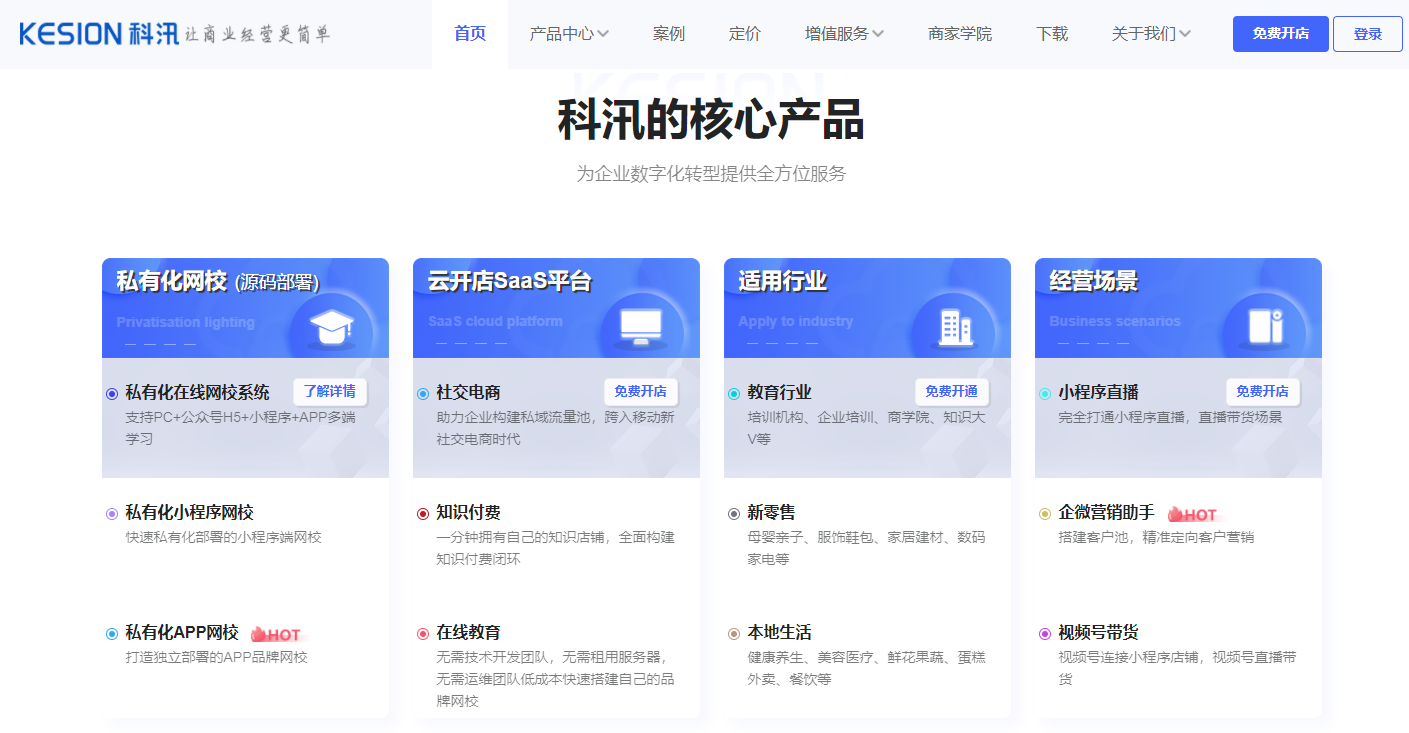Click the 云开店SaaS平台 card header

click(x=556, y=308)
